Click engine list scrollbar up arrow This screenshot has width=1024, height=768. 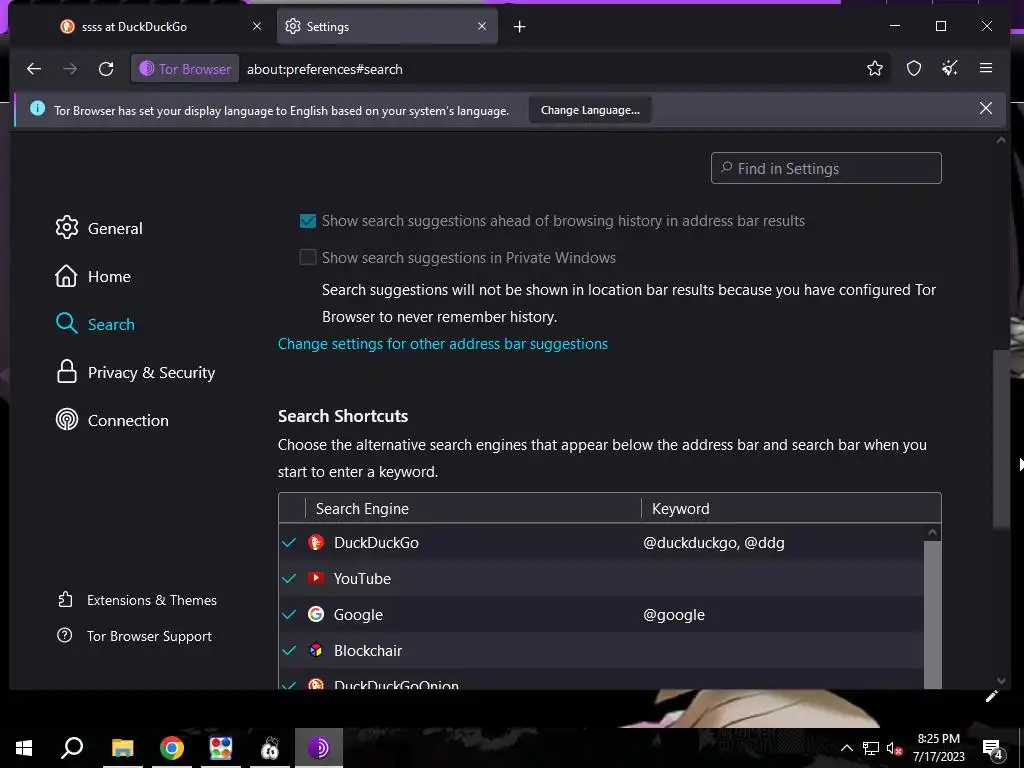pyautogui.click(x=932, y=532)
